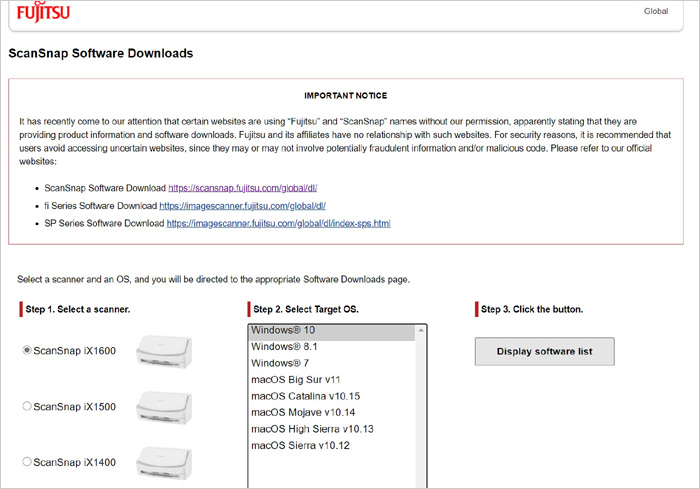Click the Fujitsu logo
The width and height of the screenshot is (700, 489).
tap(43, 12)
